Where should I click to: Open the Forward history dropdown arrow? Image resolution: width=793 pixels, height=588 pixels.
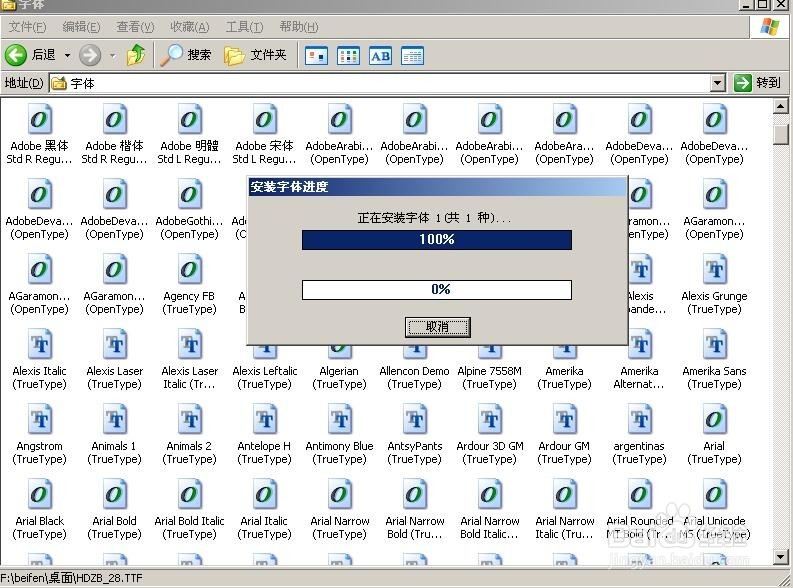113,55
